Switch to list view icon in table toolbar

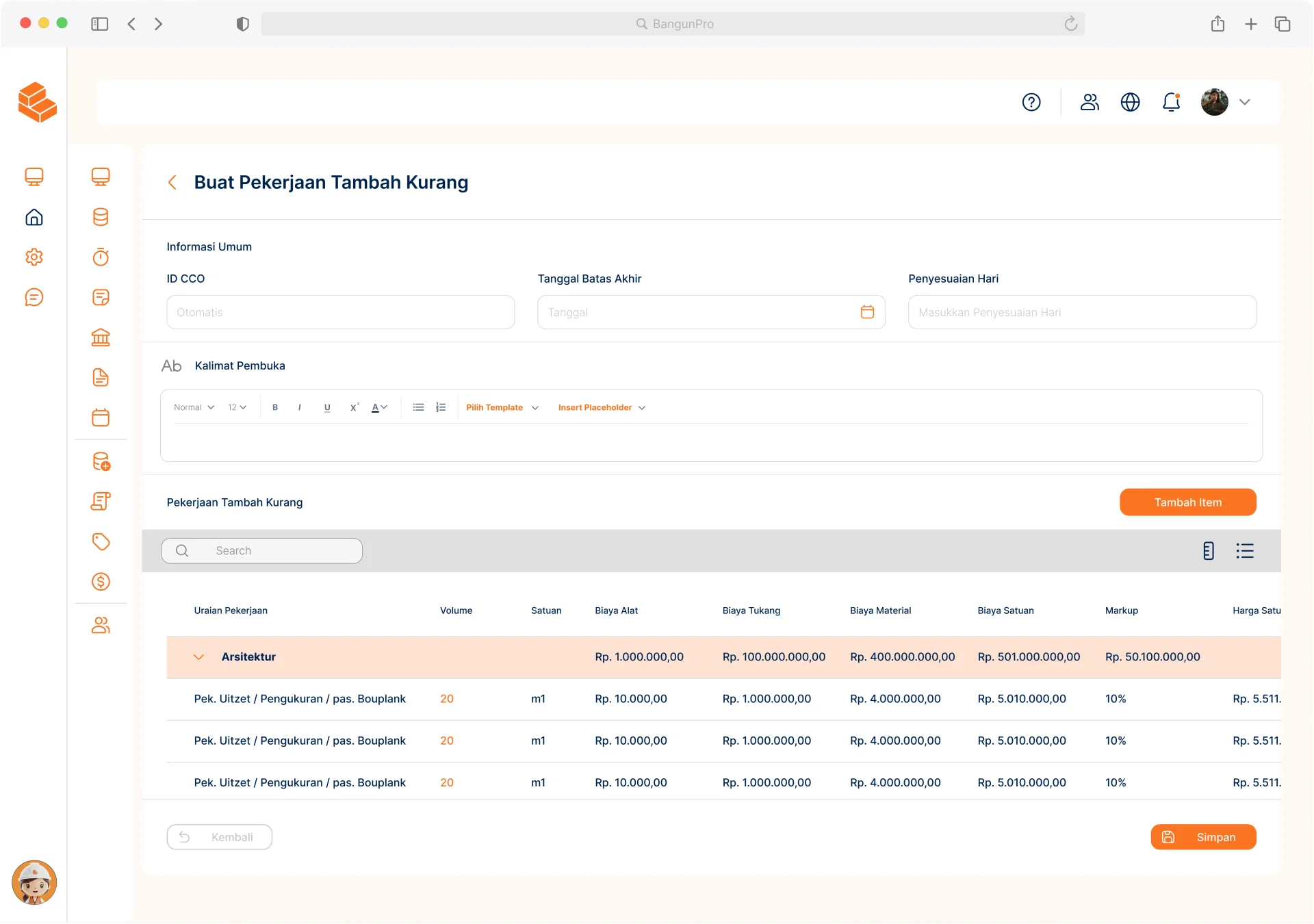coord(1244,551)
